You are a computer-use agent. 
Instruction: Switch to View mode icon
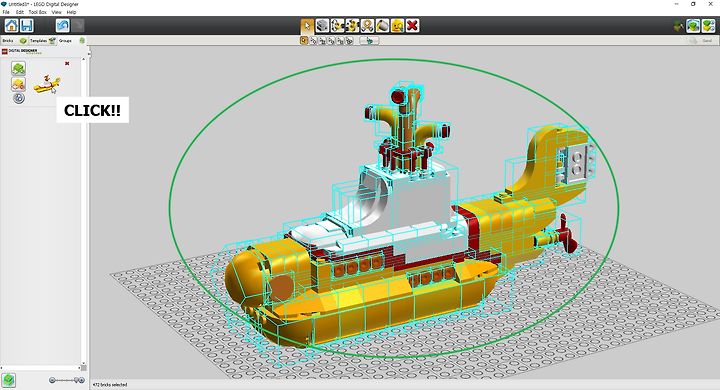click(x=693, y=26)
